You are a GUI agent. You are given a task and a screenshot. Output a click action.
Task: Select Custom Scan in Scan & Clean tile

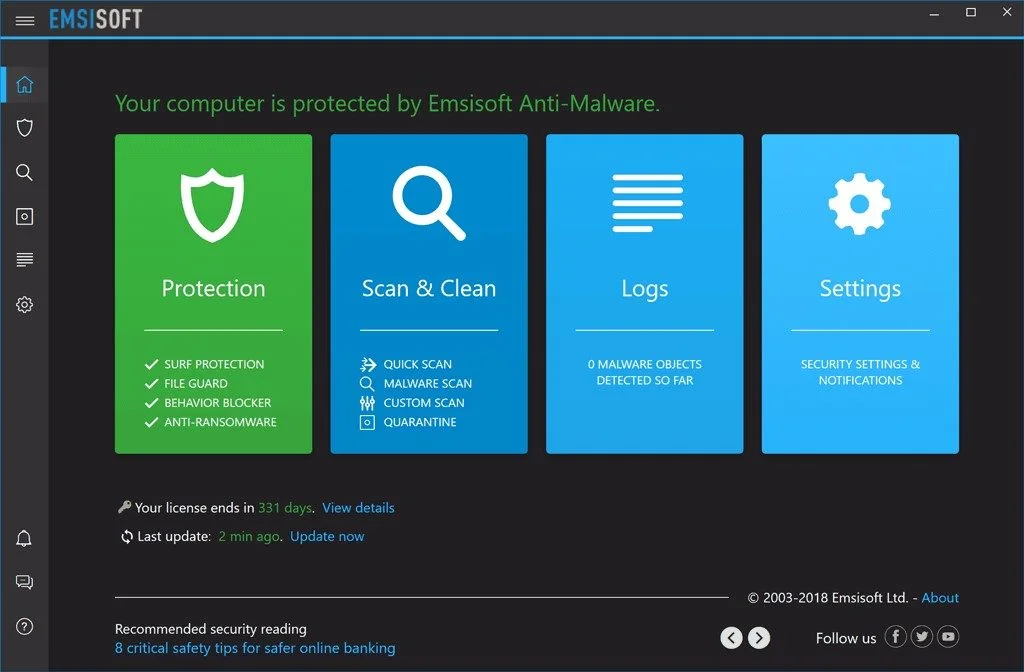[423, 403]
